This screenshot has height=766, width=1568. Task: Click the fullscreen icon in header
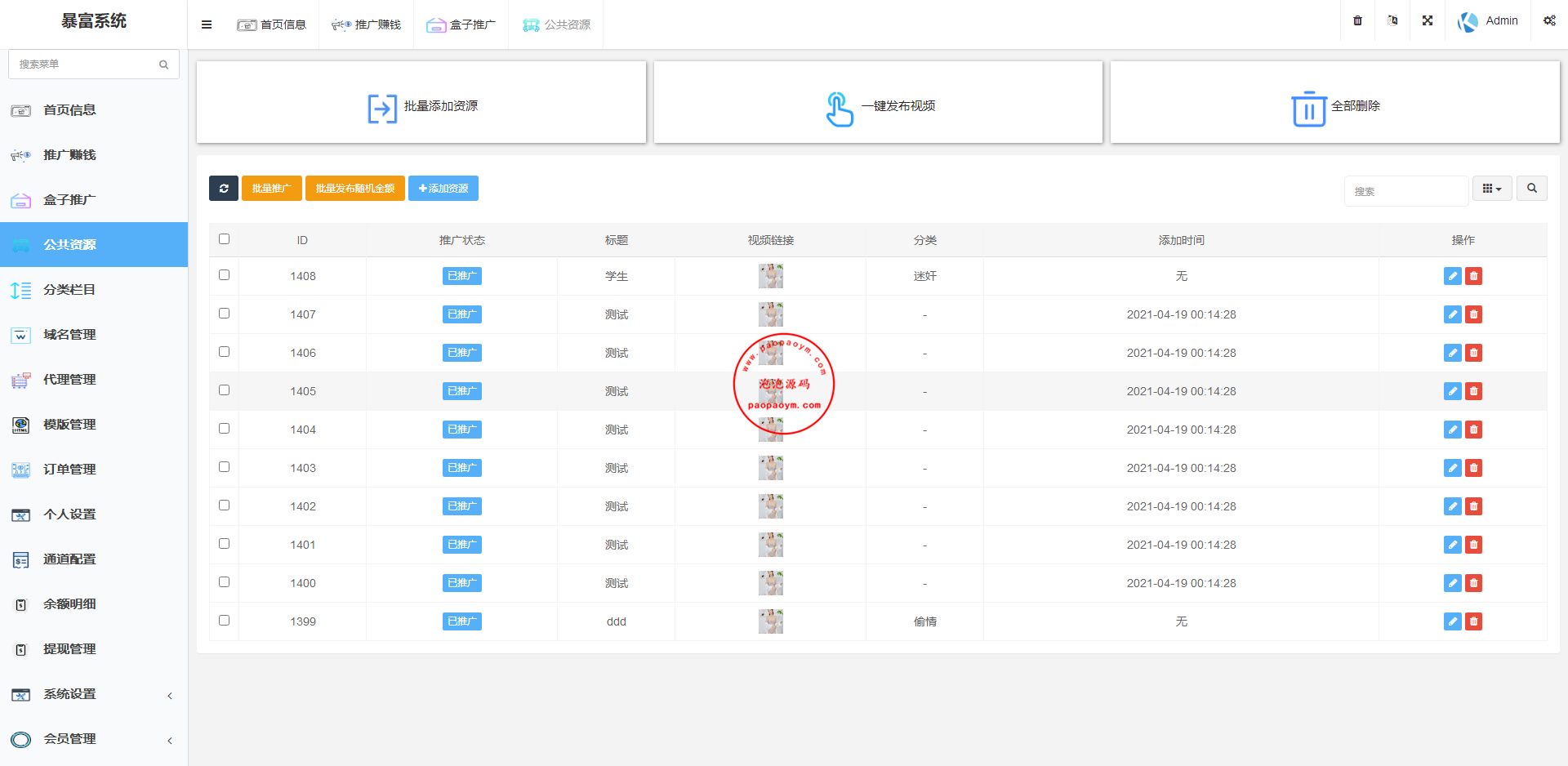pos(1428,20)
